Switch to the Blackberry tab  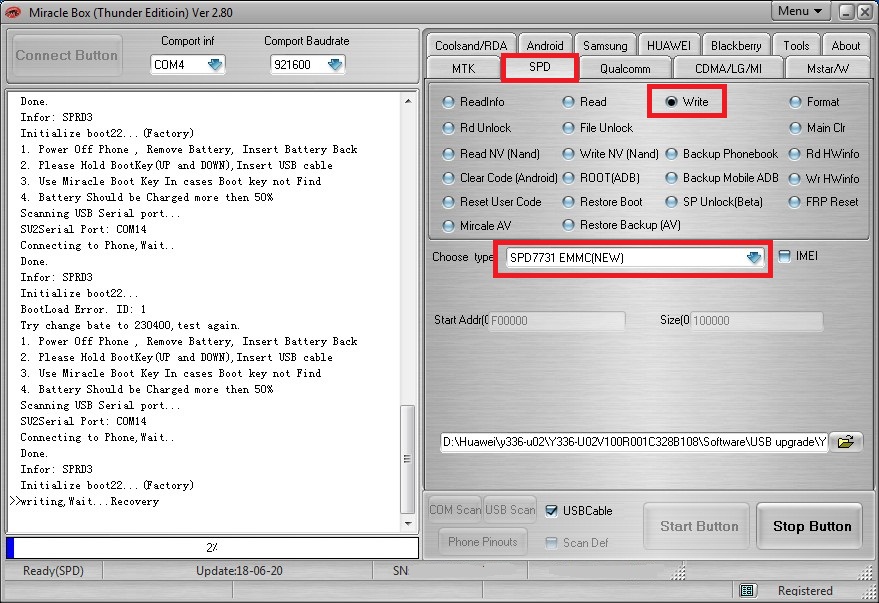736,45
